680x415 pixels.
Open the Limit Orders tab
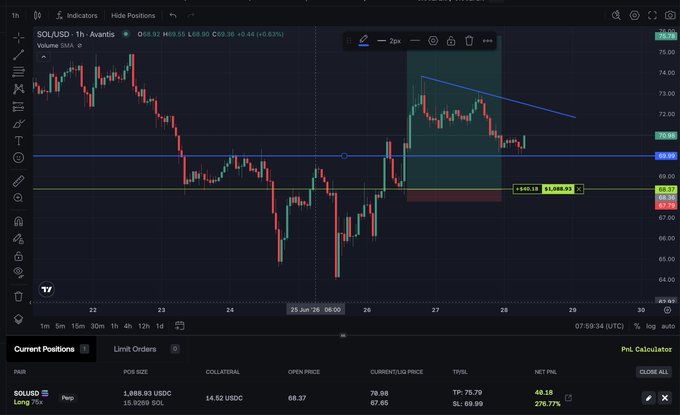coord(146,349)
